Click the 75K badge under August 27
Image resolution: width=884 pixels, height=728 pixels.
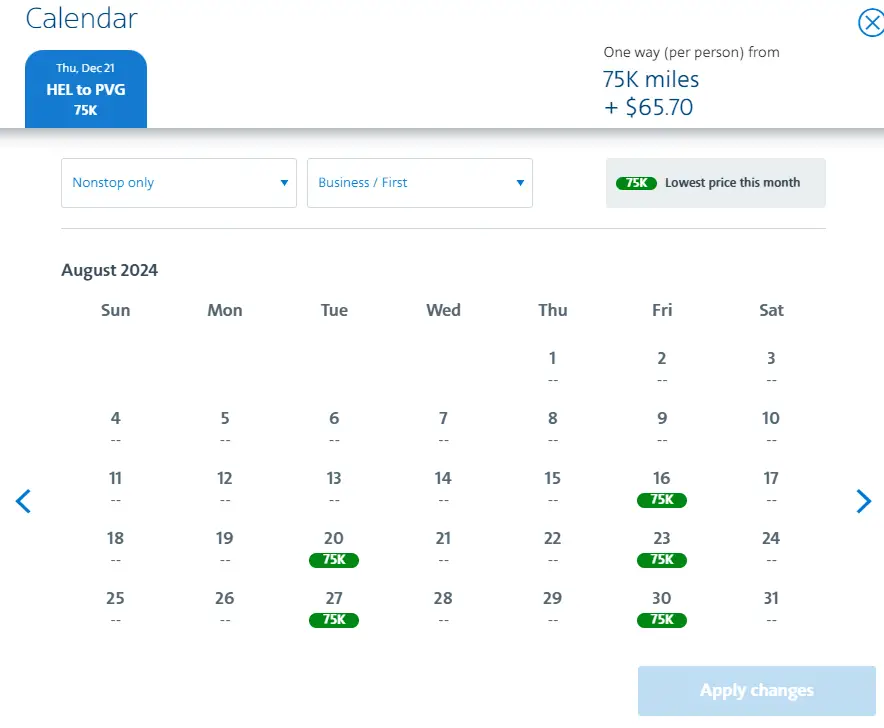tap(334, 620)
